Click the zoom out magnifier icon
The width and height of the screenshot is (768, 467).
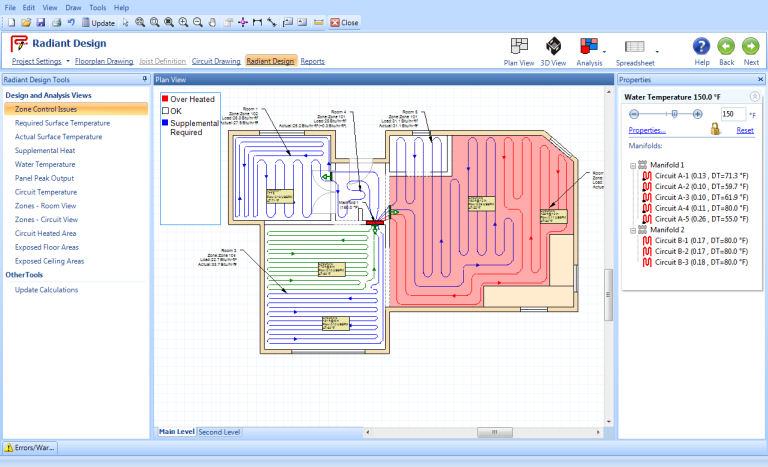point(198,23)
